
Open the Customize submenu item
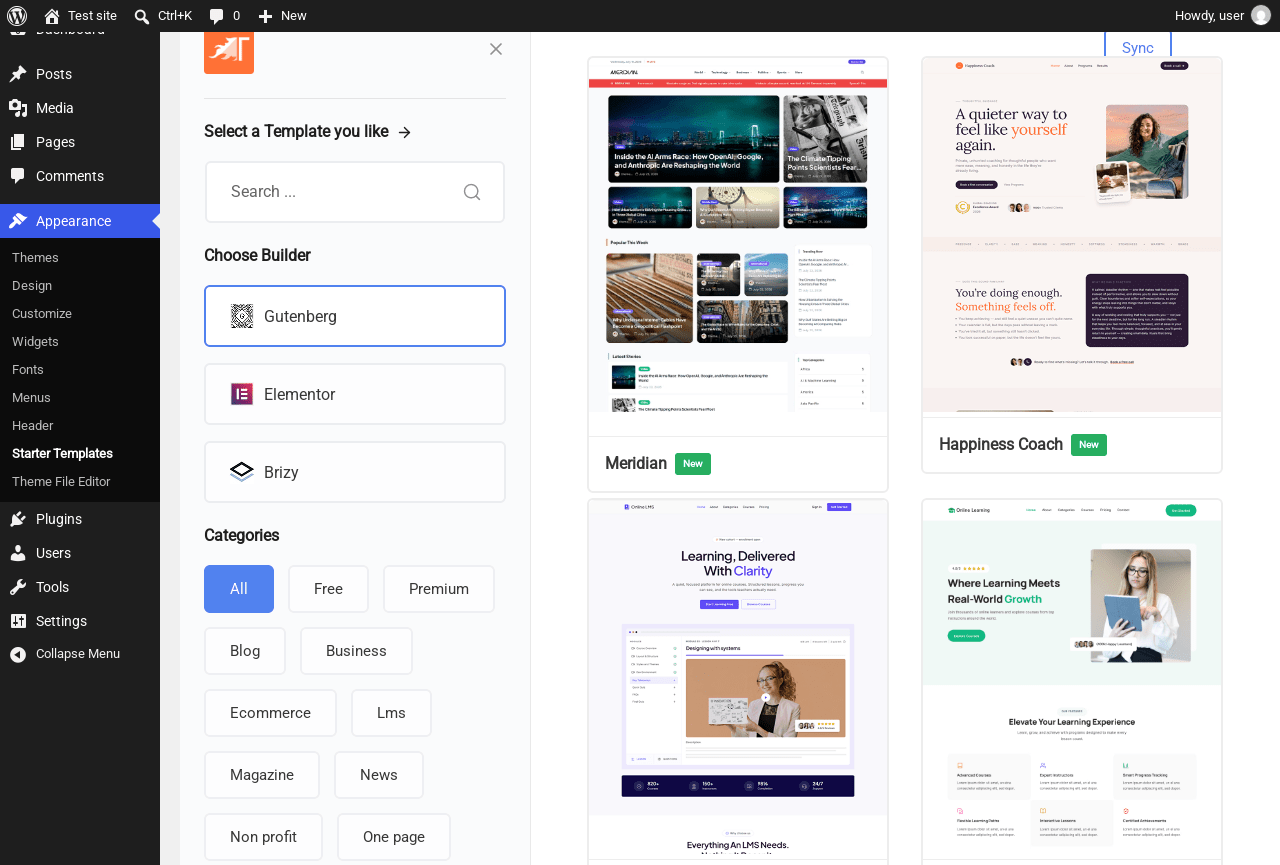tap(42, 314)
